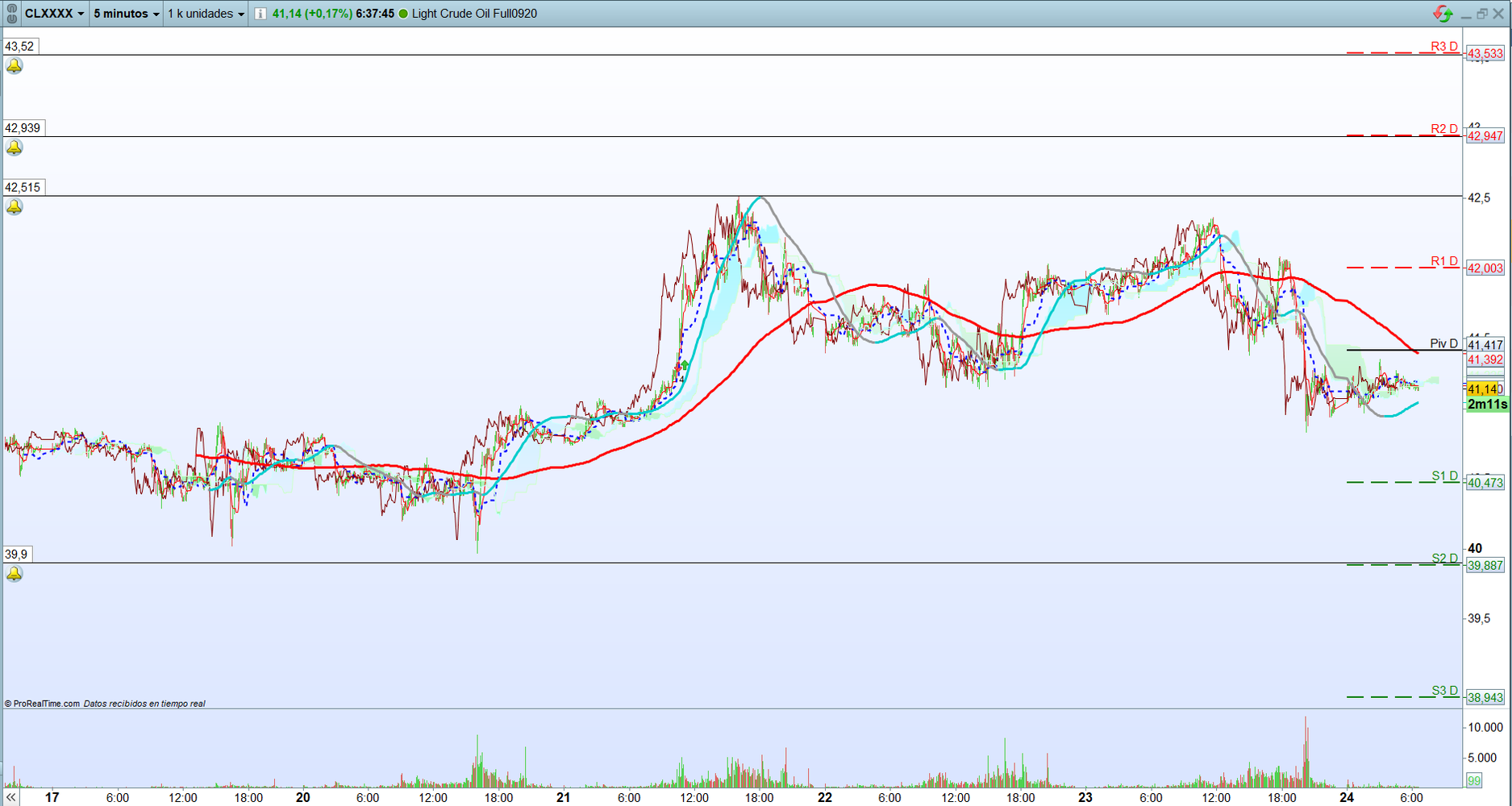Click the 39,887 price axis tag

tap(1485, 566)
